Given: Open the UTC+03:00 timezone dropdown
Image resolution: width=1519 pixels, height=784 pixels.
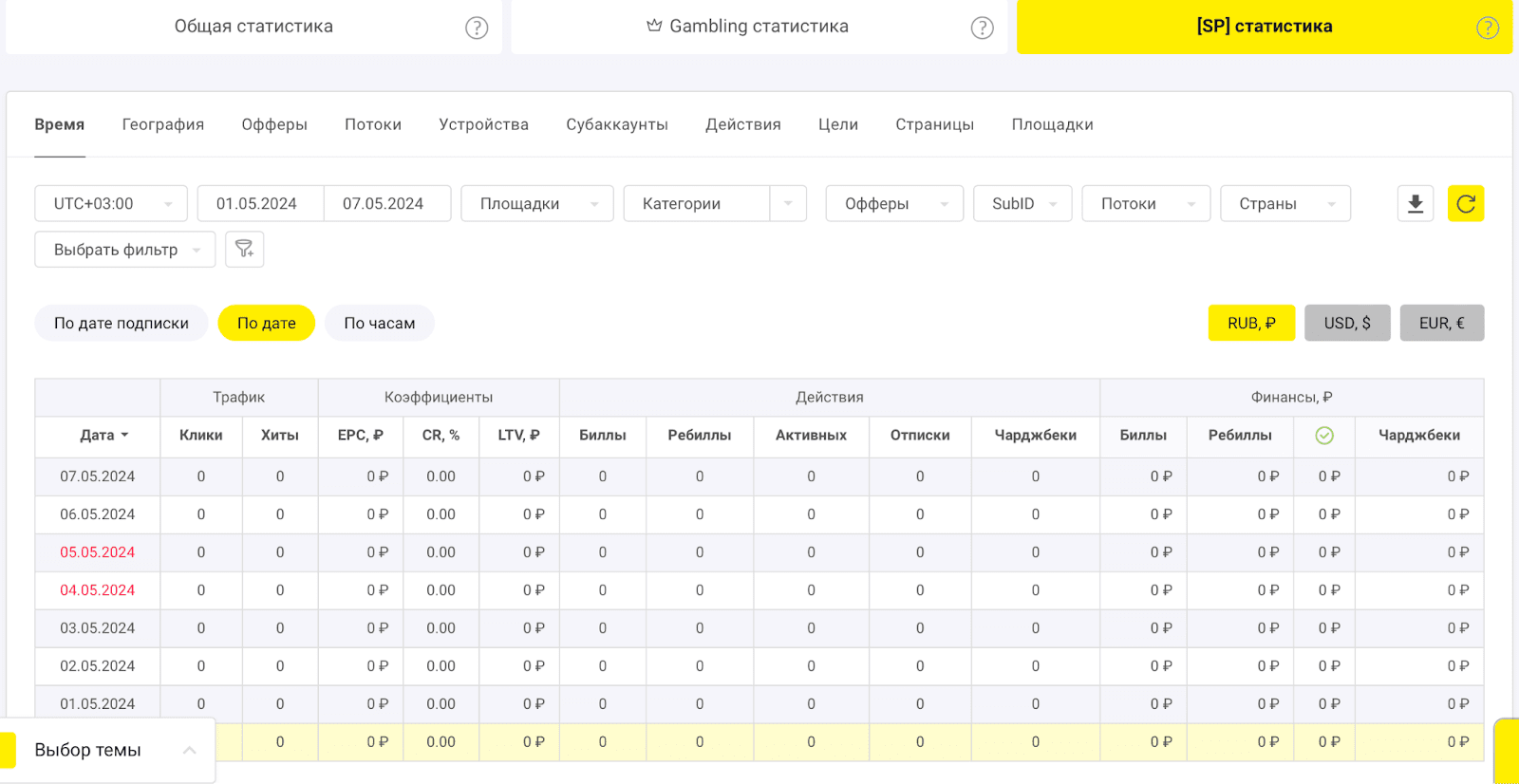Looking at the screenshot, I should [111, 204].
